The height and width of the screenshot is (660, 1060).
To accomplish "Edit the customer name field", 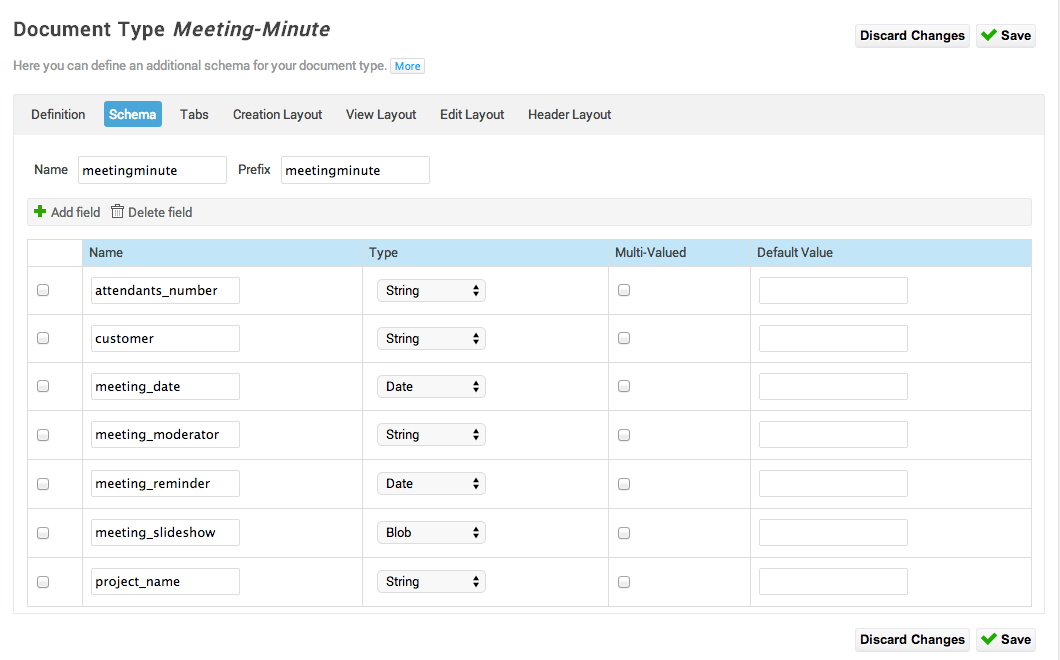I will coord(165,338).
